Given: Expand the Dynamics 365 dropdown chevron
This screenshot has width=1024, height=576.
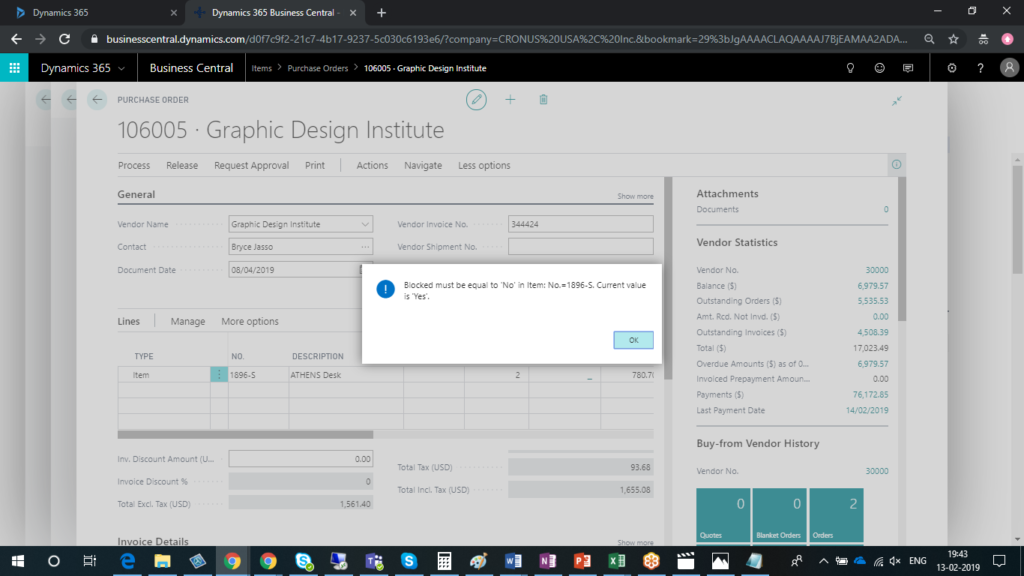Looking at the screenshot, I should pos(122,68).
